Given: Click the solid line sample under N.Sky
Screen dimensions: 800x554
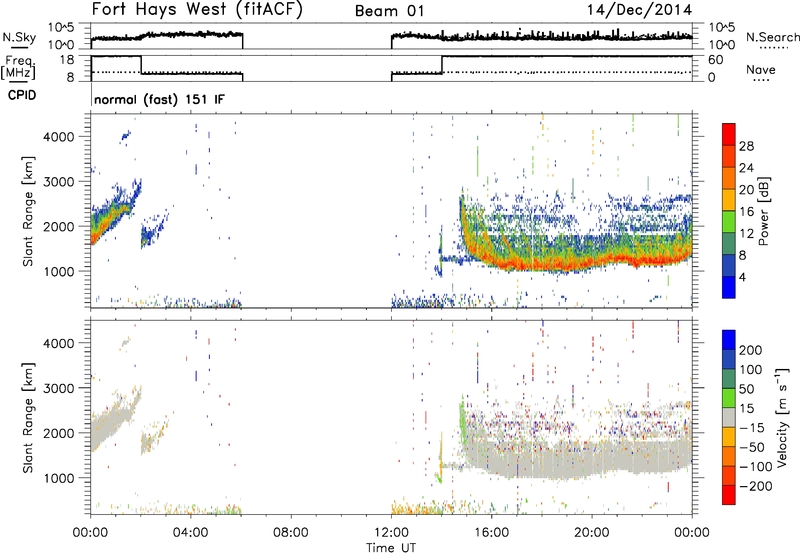Looking at the screenshot, I should point(19,49).
